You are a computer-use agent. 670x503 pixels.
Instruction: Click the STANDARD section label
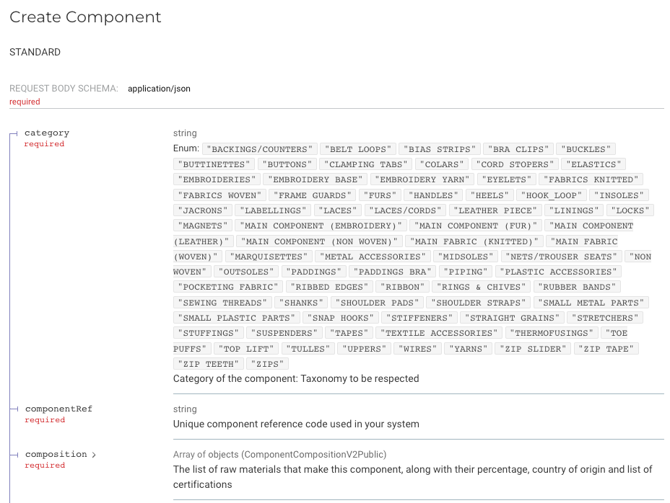[x=35, y=52]
